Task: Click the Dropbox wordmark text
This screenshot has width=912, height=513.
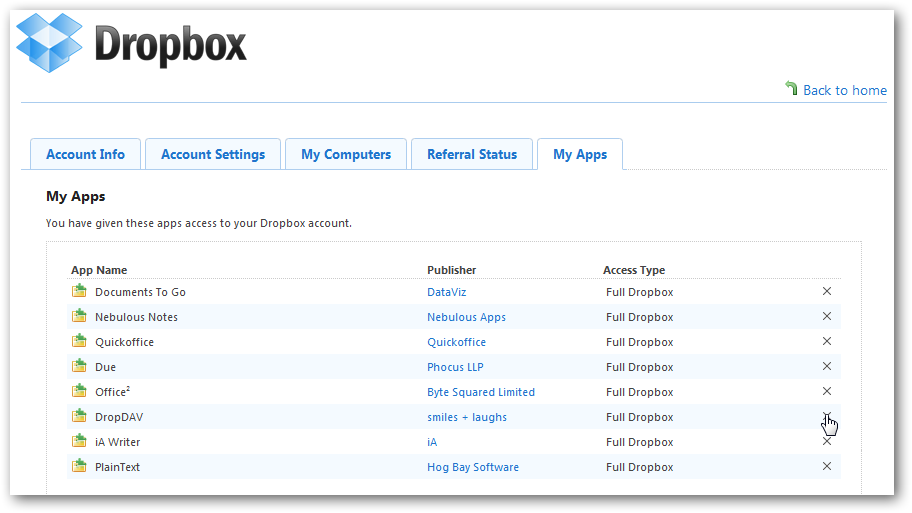Action: (170, 45)
